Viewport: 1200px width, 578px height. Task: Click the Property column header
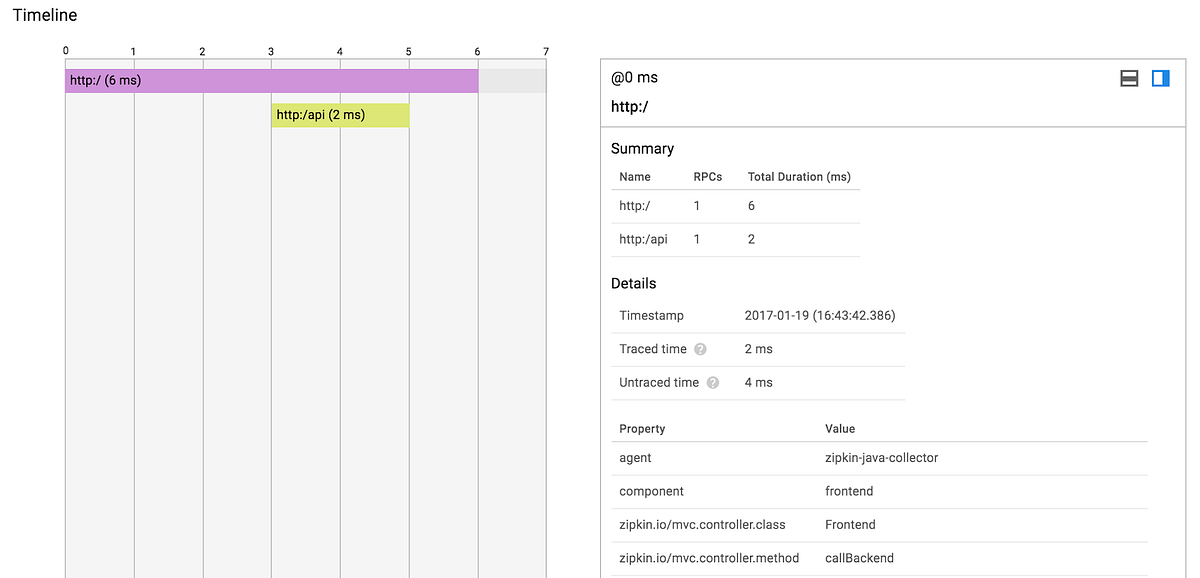(x=642, y=428)
